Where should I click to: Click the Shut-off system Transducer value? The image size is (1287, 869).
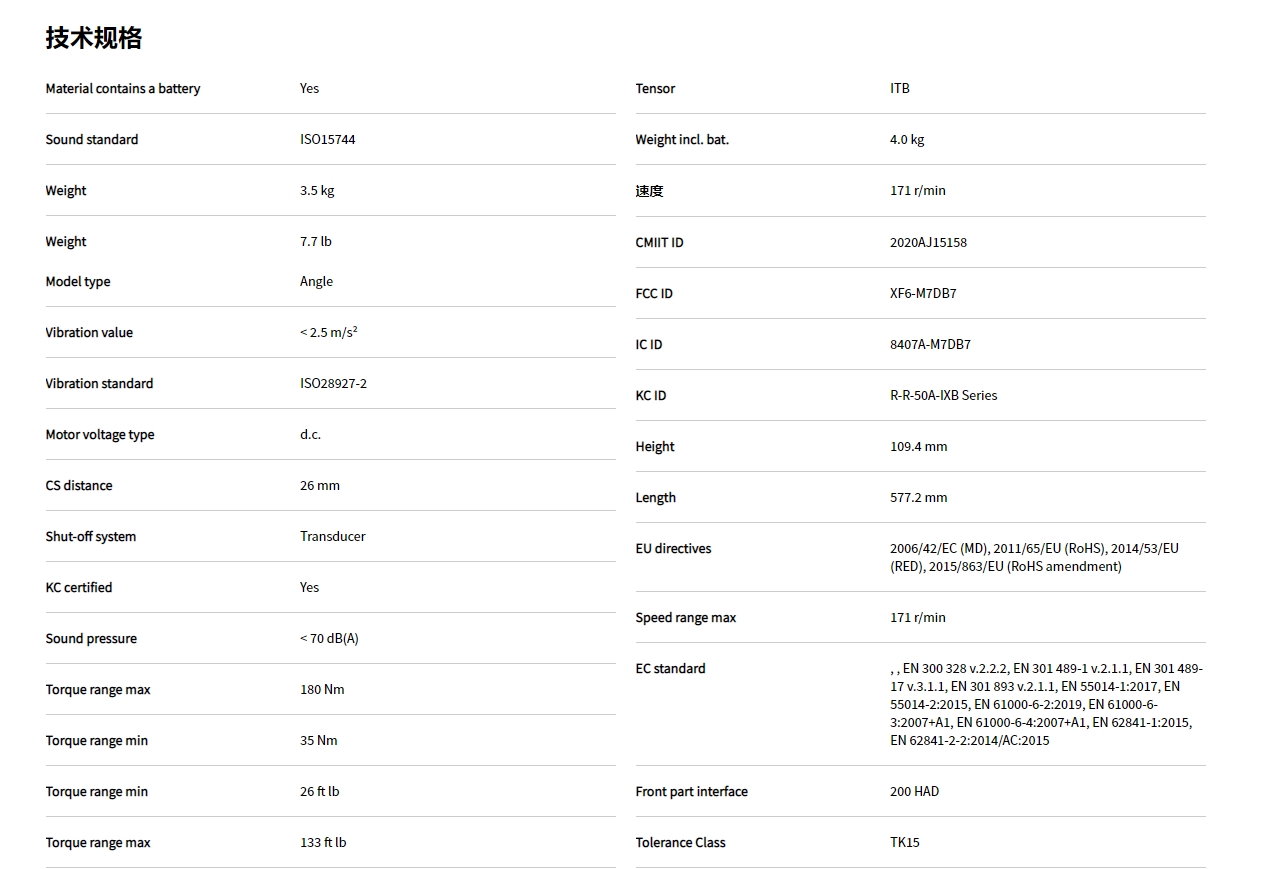tap(332, 537)
